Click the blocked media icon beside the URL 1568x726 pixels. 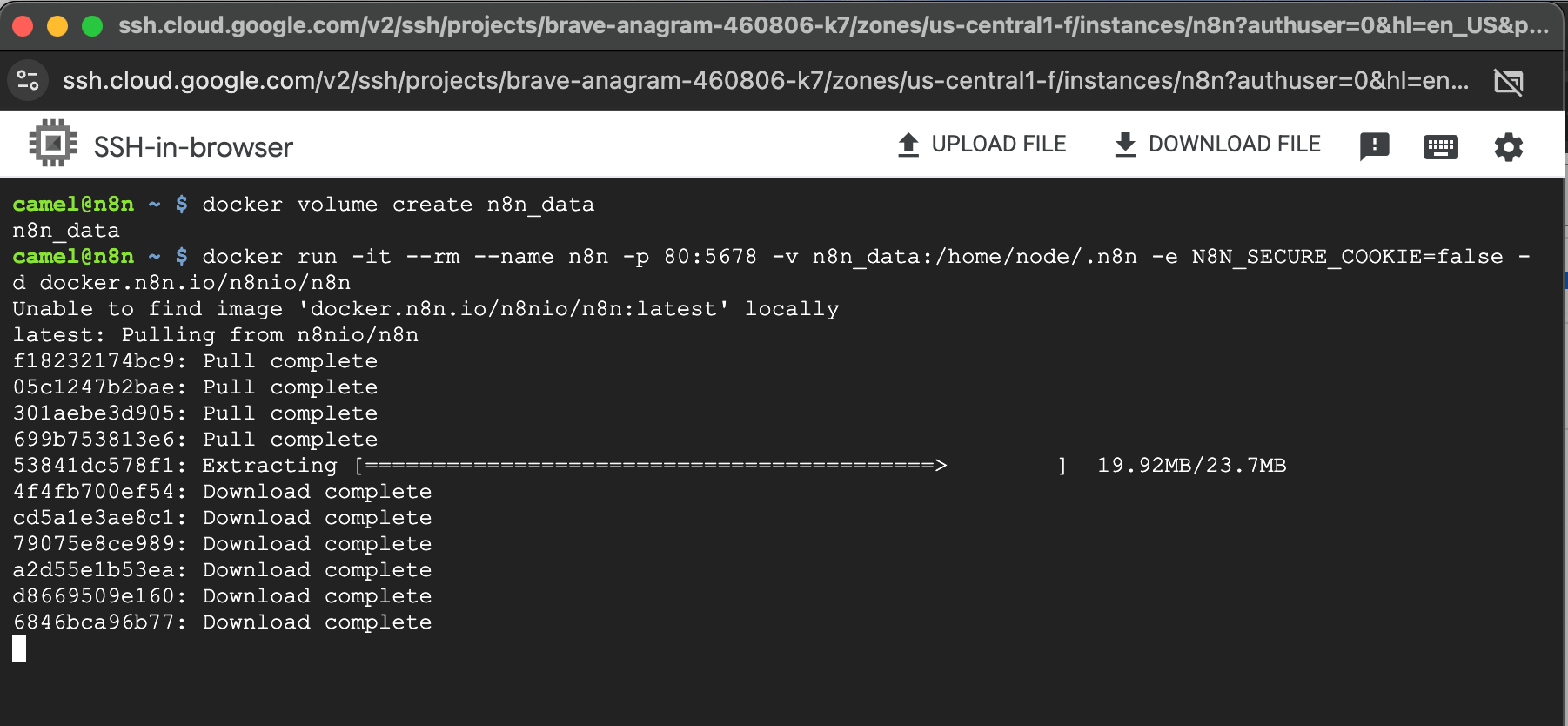[x=1508, y=82]
